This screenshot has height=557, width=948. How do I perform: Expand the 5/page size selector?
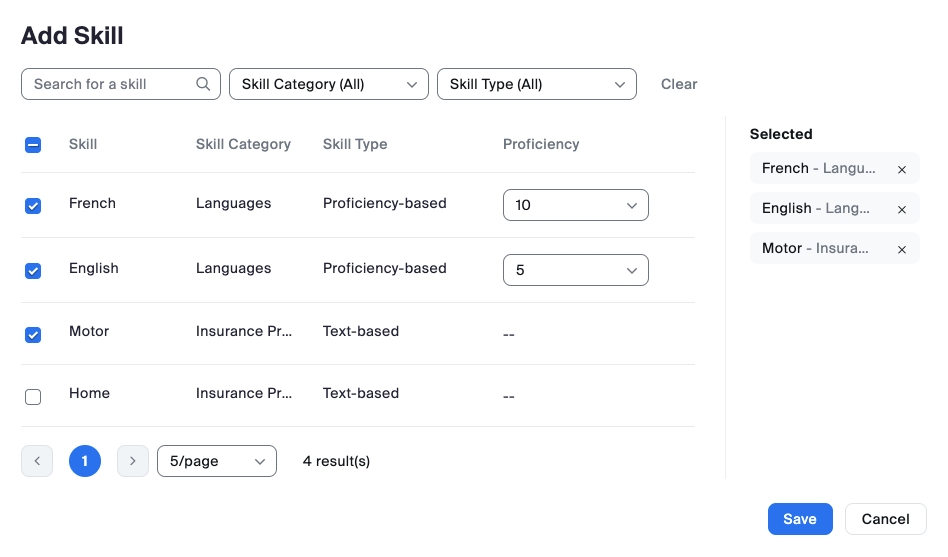(216, 461)
